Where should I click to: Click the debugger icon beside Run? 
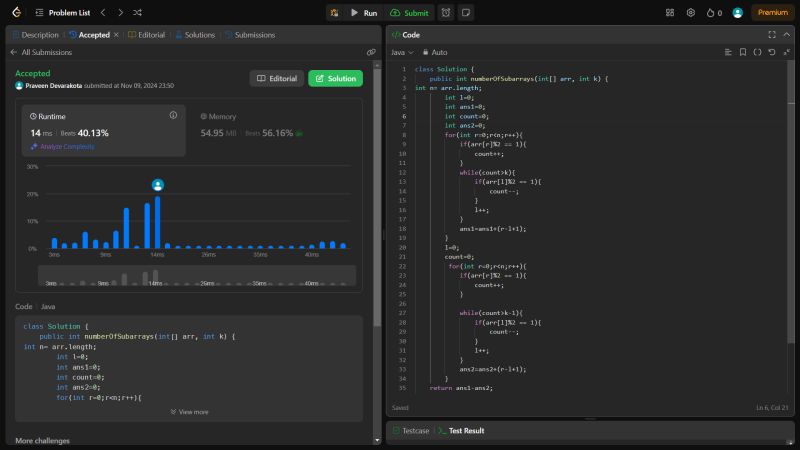334,13
